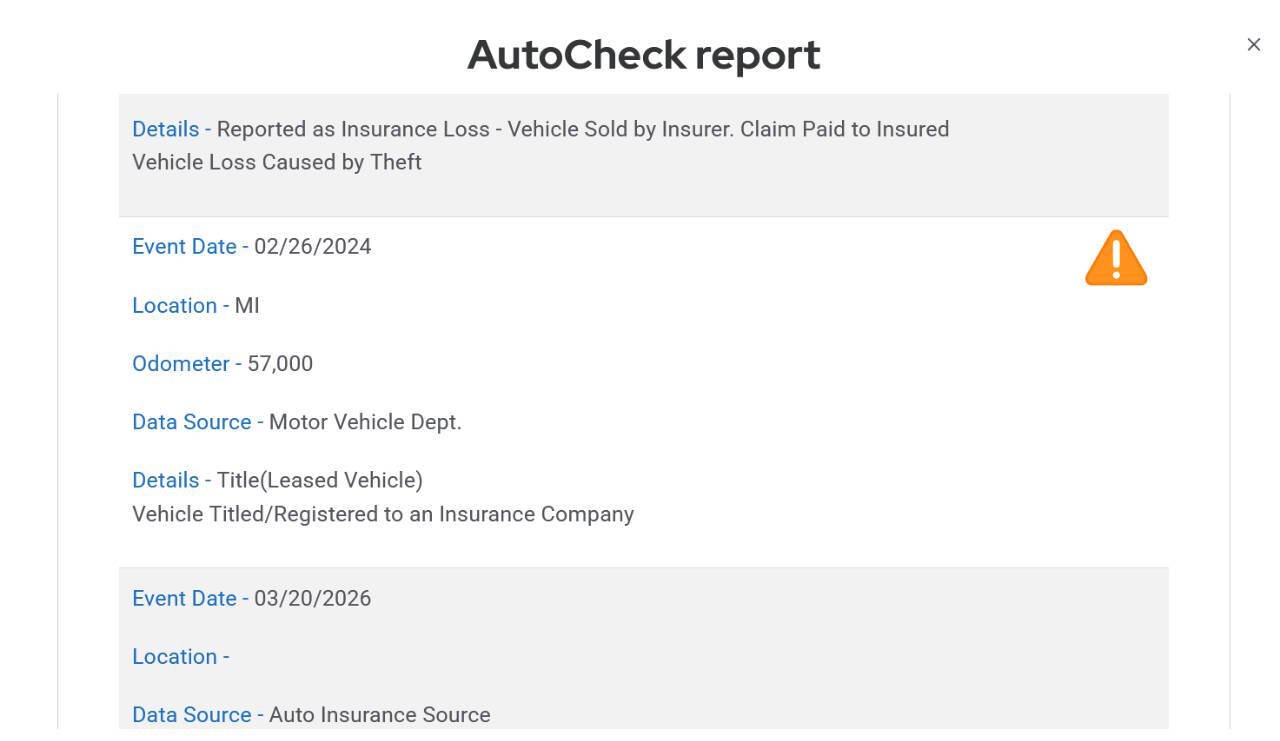Click the Vehicle Titled/Registered to Insurance Company line
Image resolution: width=1280 pixels, height=741 pixels.
point(383,514)
